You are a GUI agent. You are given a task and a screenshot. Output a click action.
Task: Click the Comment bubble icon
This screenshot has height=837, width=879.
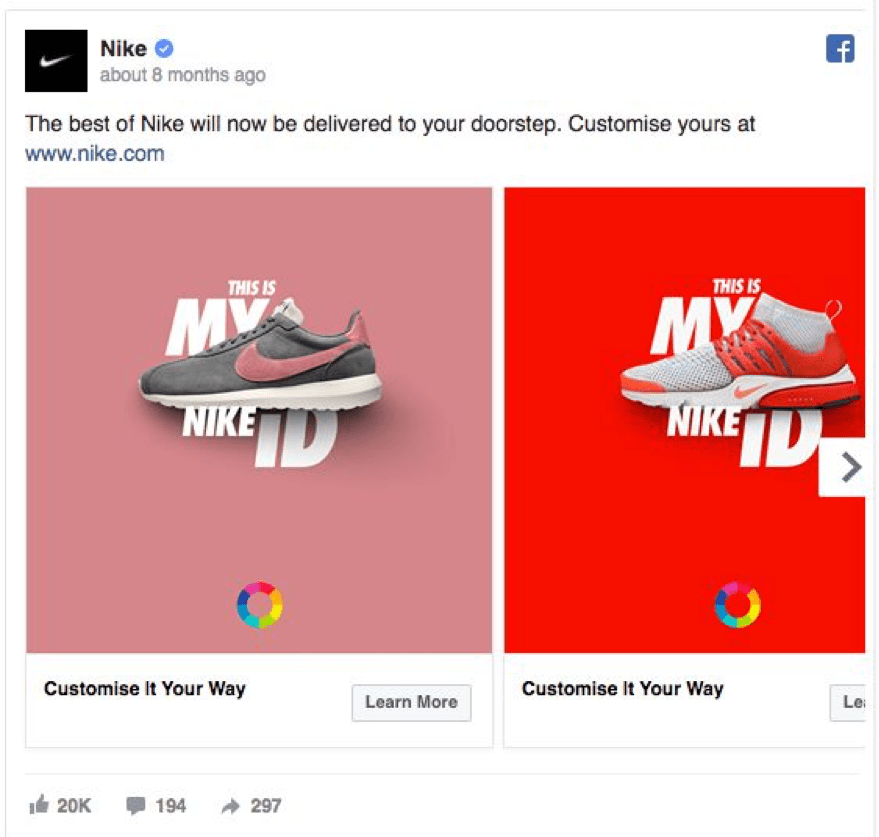[135, 805]
